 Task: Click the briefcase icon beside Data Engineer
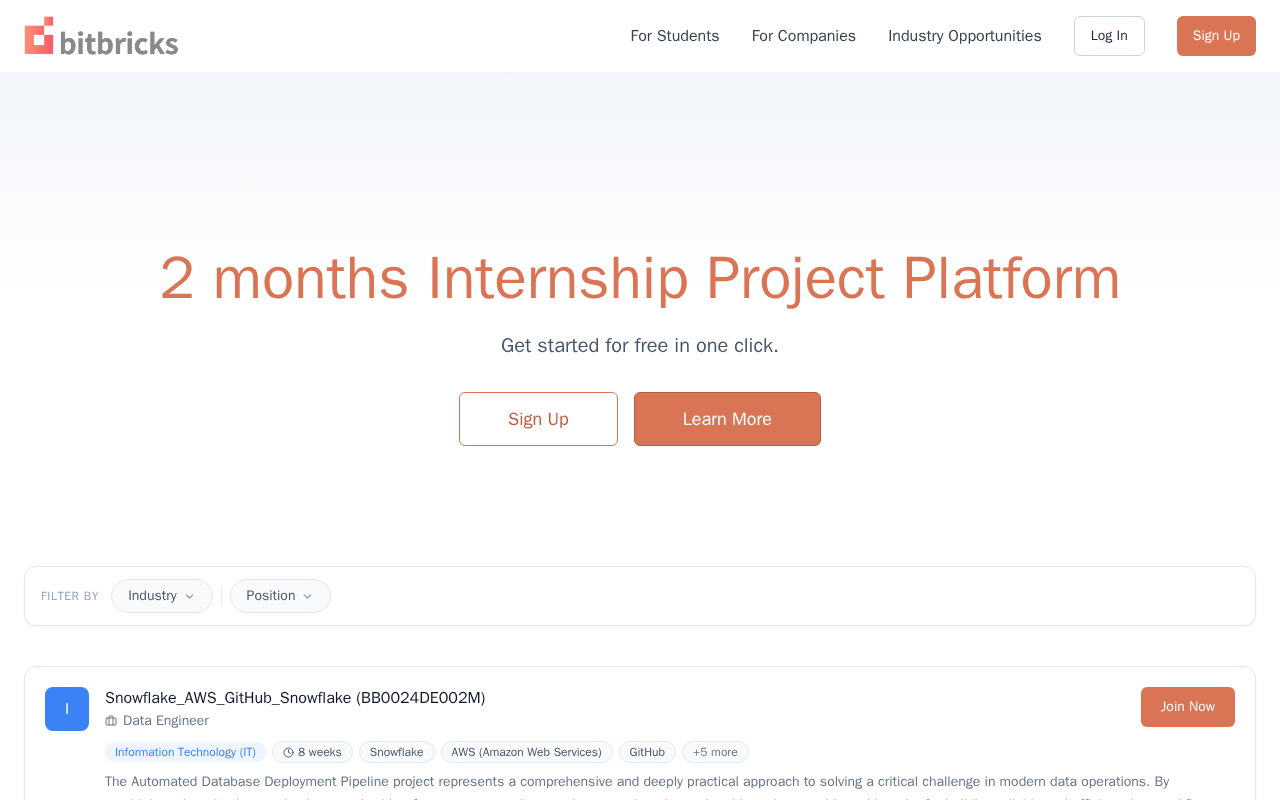[111, 721]
